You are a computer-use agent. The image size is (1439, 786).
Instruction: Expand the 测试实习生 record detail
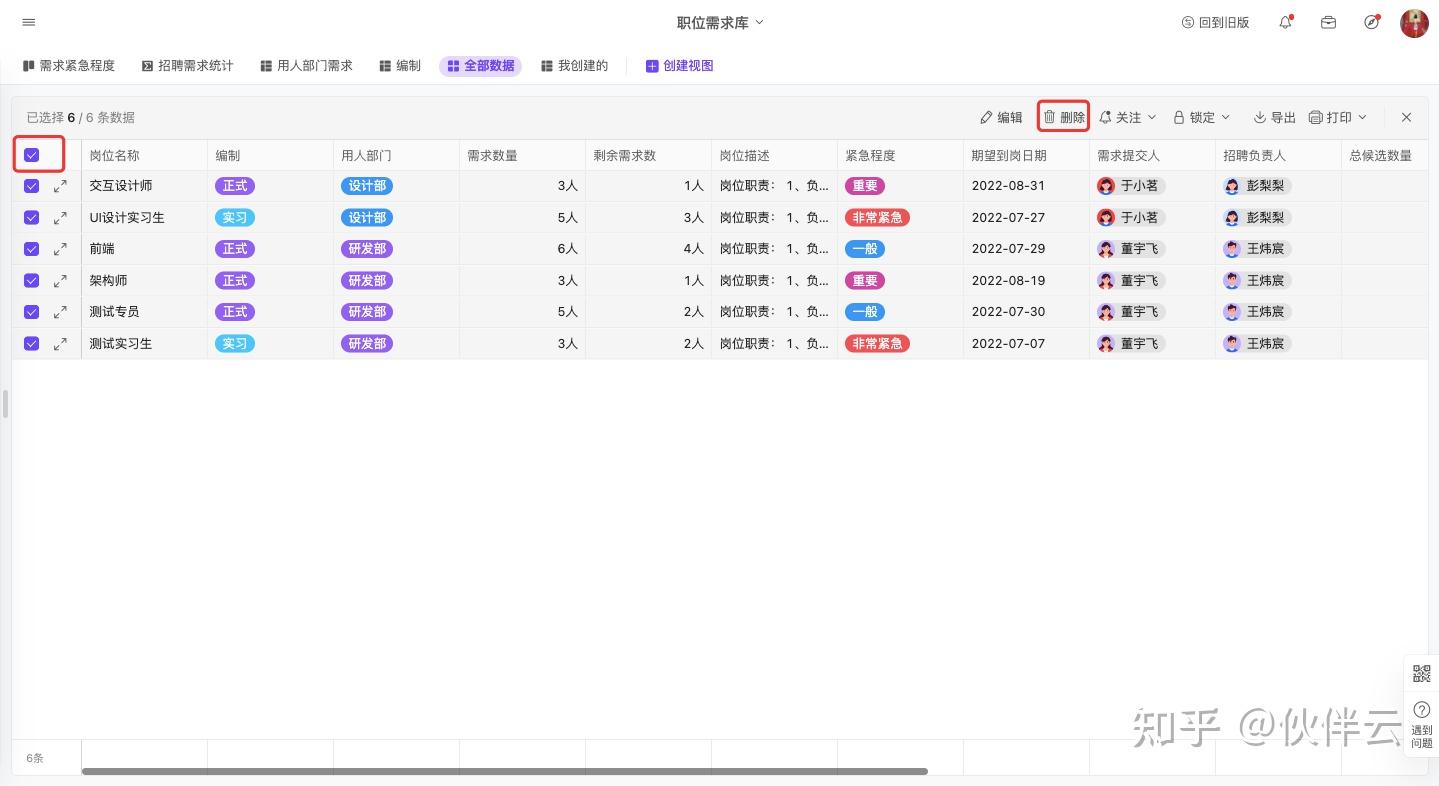click(x=60, y=343)
